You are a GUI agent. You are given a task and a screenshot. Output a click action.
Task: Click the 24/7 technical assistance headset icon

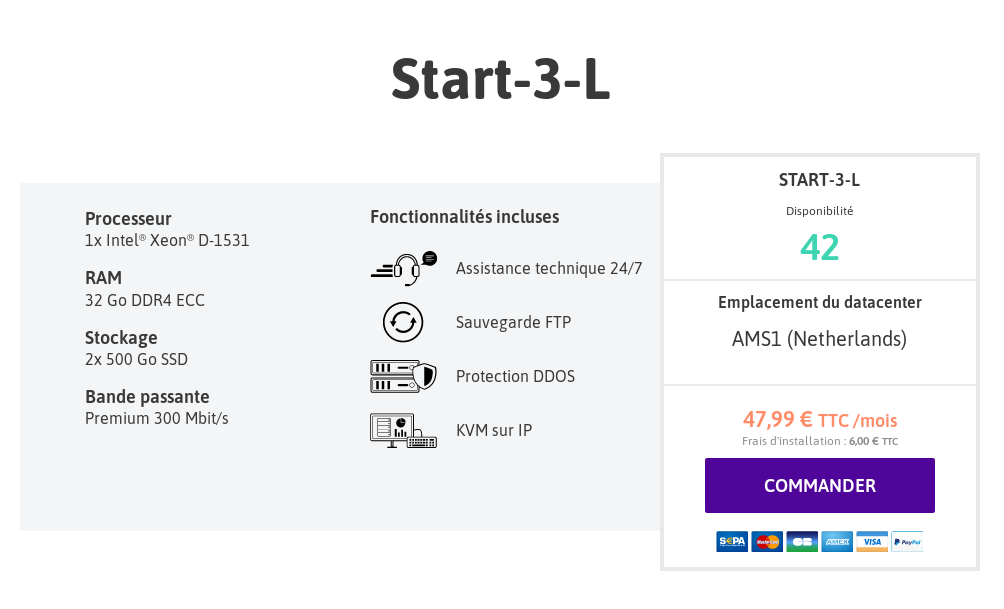click(403, 268)
